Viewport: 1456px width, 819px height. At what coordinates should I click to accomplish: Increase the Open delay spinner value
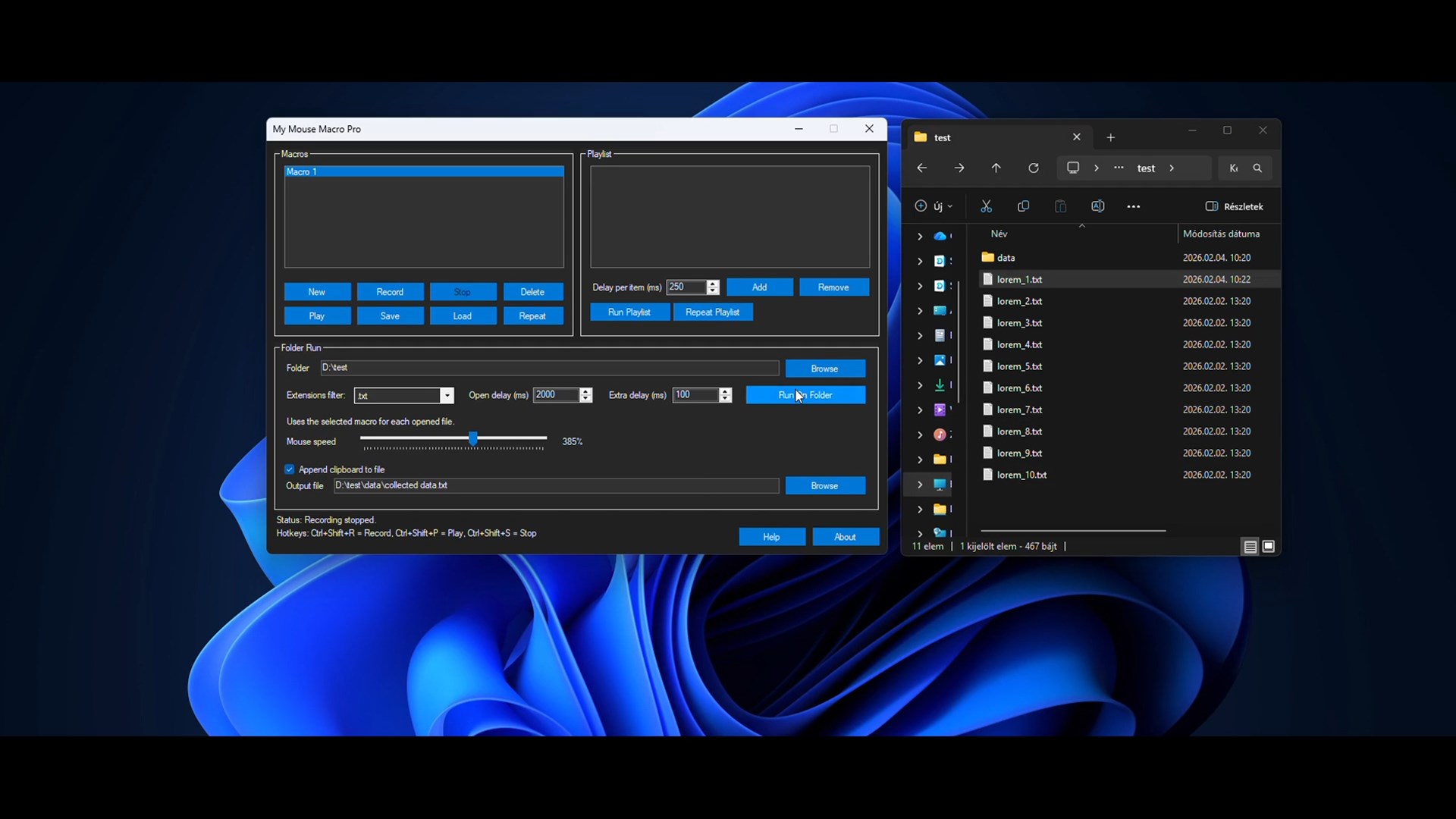[585, 391]
